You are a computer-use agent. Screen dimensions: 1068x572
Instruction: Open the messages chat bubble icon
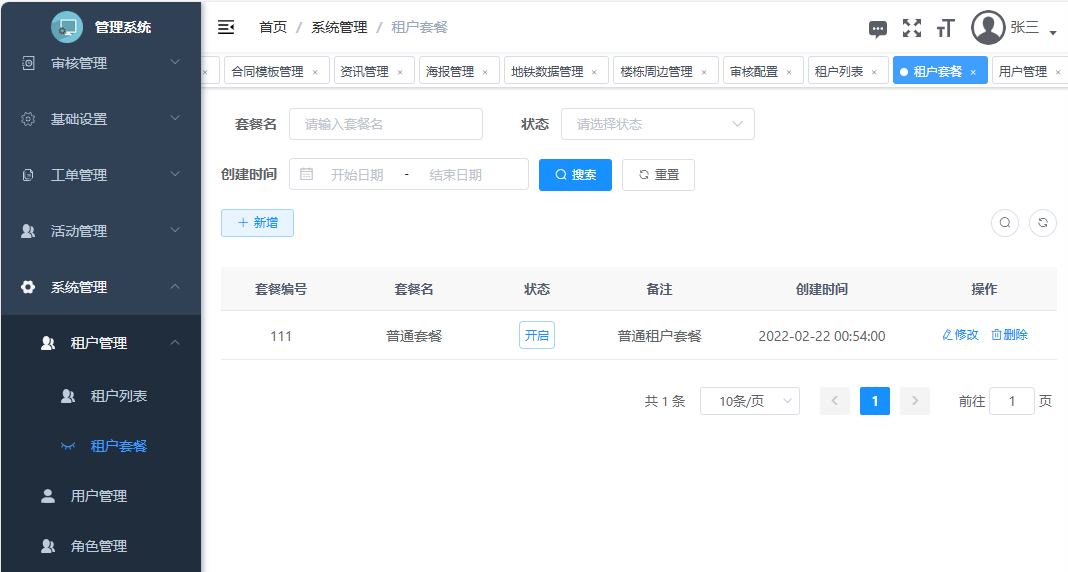point(878,29)
